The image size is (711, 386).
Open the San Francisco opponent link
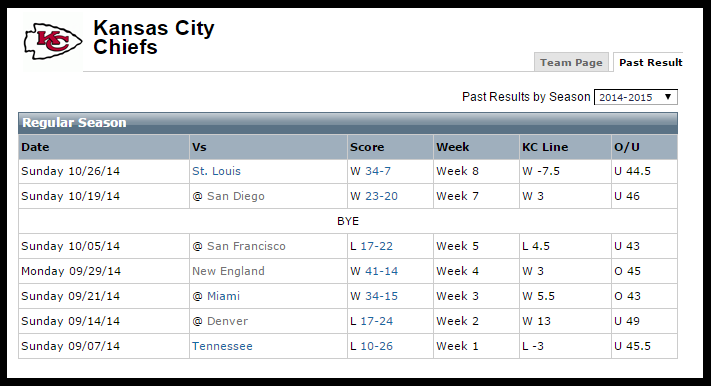pyautogui.click(x=246, y=246)
